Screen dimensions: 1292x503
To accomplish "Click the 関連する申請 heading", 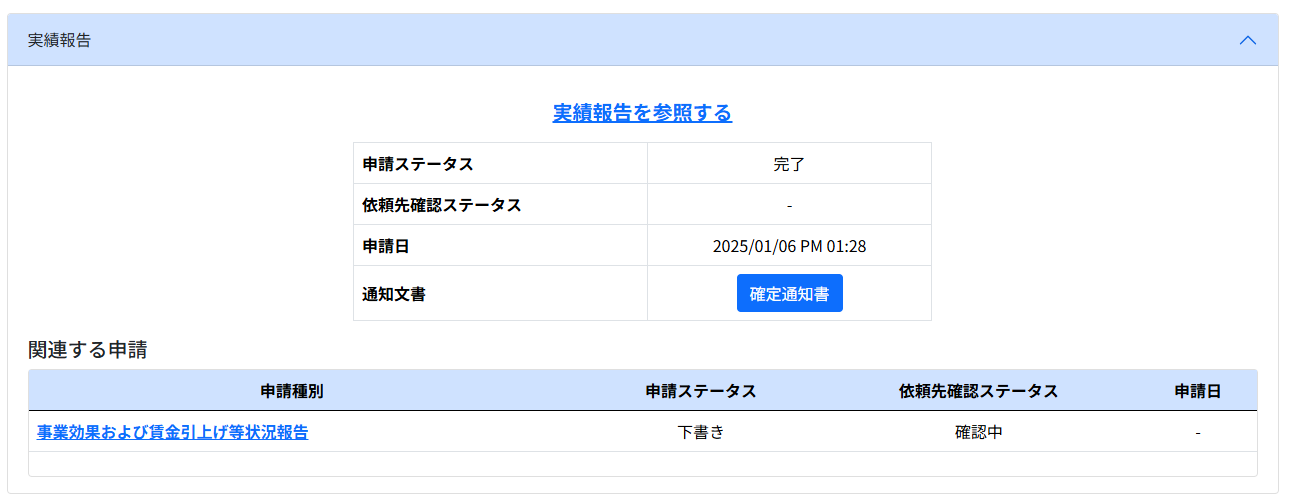I will [87, 350].
